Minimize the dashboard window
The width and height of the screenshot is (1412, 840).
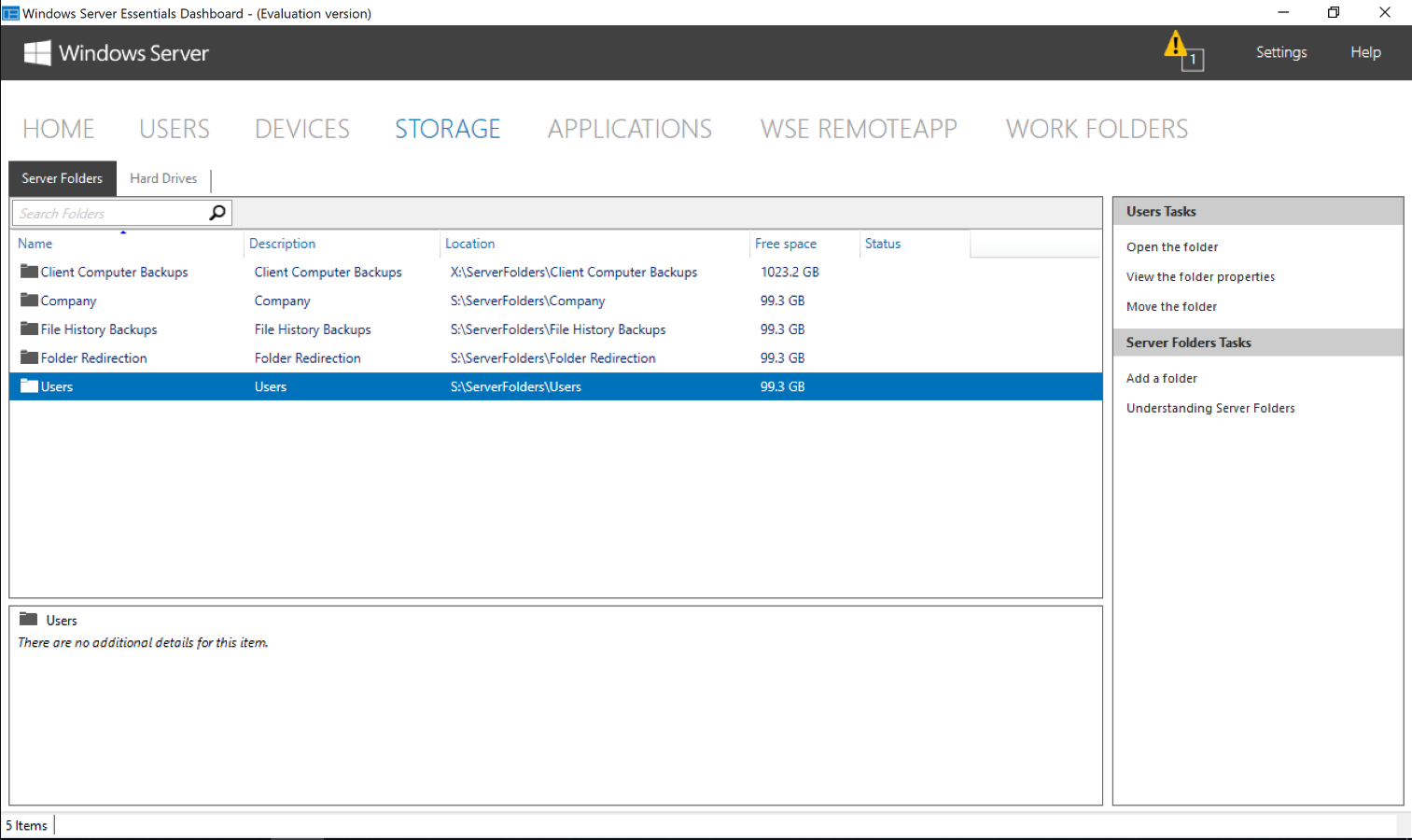point(1283,12)
